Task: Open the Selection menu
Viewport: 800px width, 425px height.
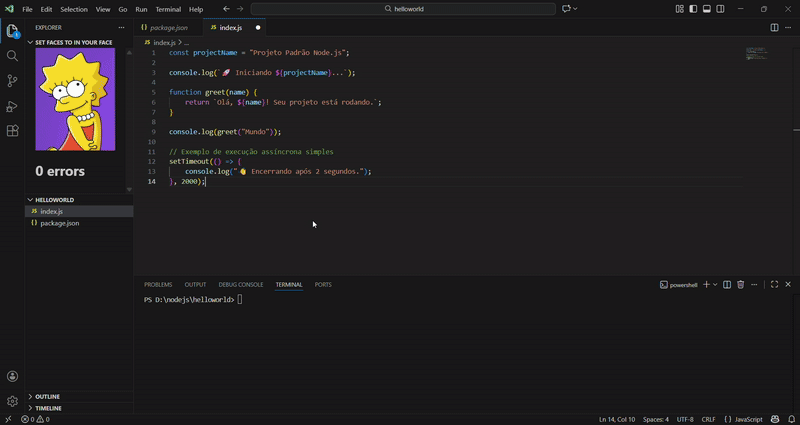Action: (x=74, y=9)
